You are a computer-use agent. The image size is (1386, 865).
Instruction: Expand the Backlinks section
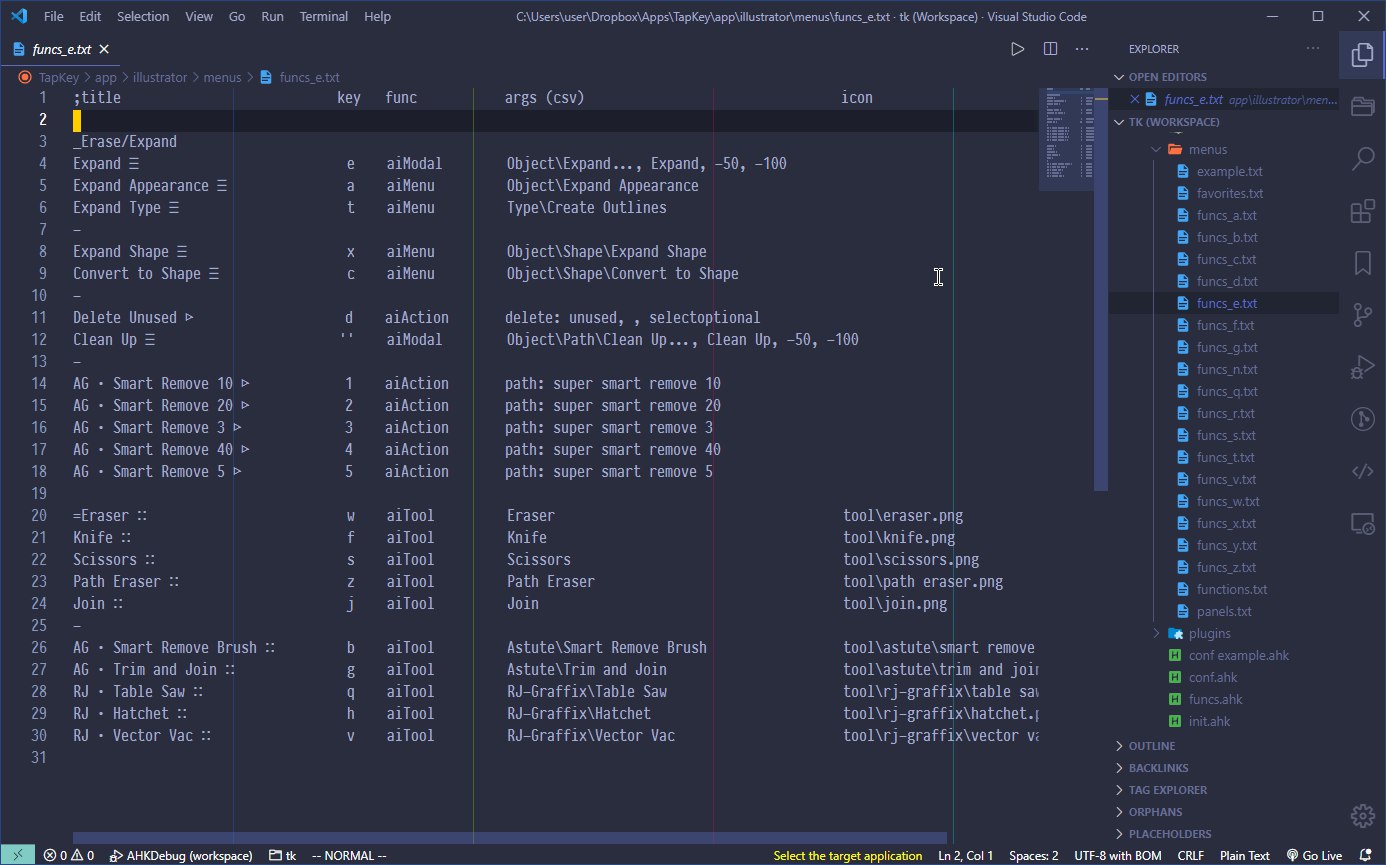1224,768
